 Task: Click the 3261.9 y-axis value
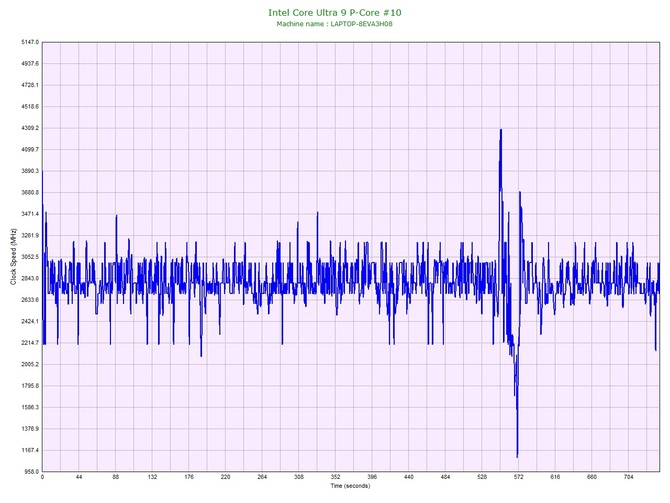pos(30,235)
